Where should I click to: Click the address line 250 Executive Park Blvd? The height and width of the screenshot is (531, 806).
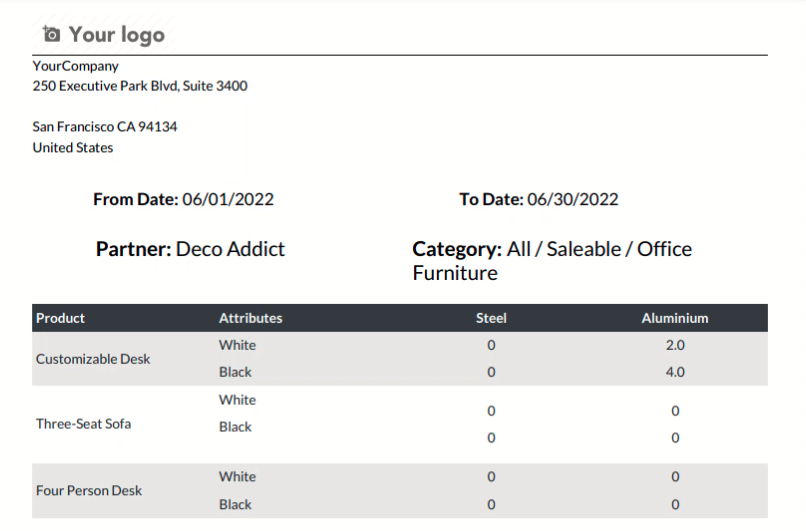[x=140, y=86]
